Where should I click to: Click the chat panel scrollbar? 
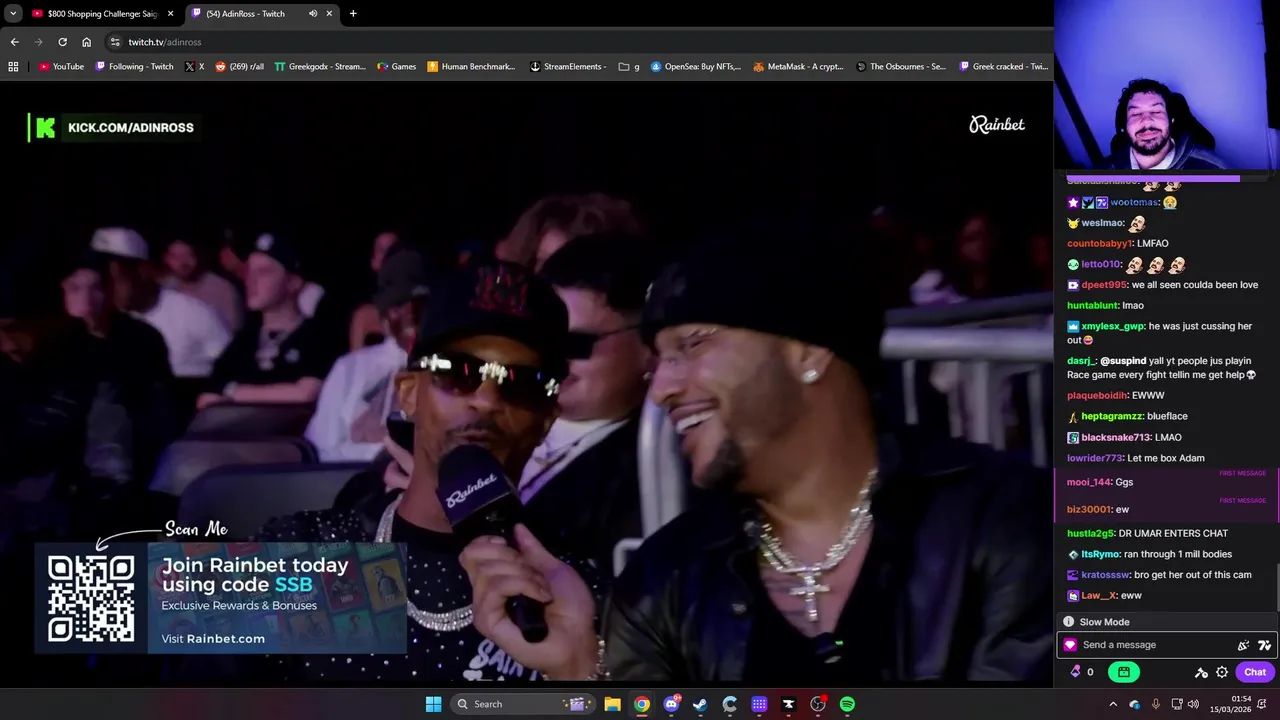point(1276,587)
